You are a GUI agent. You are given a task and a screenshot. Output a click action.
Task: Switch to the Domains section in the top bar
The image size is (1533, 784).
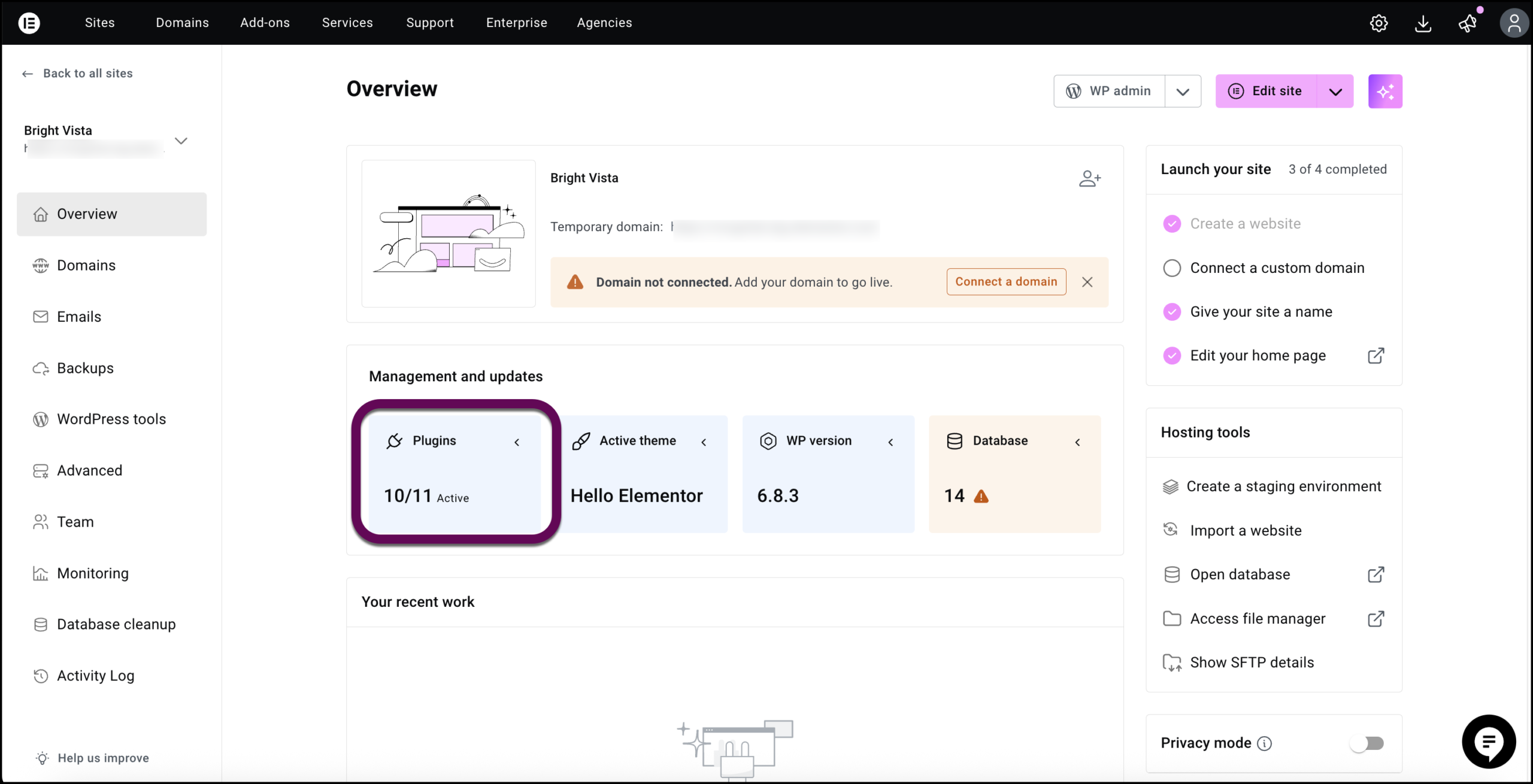[182, 23]
